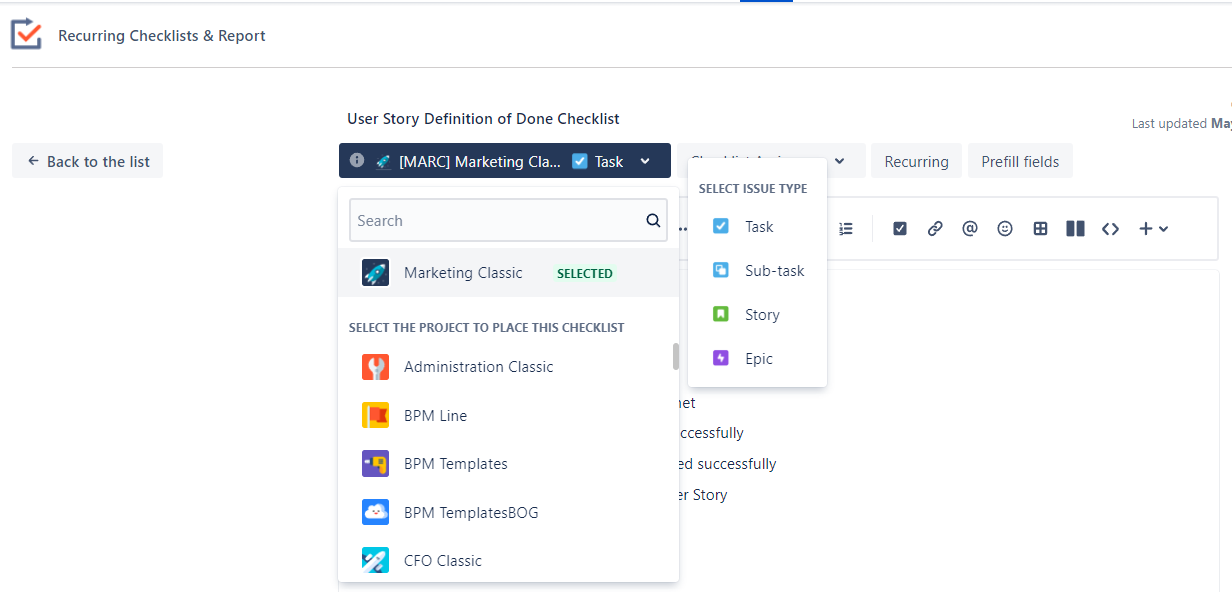This screenshot has width=1232, height=592.
Task: Insert a numbered list
Action: click(846, 229)
